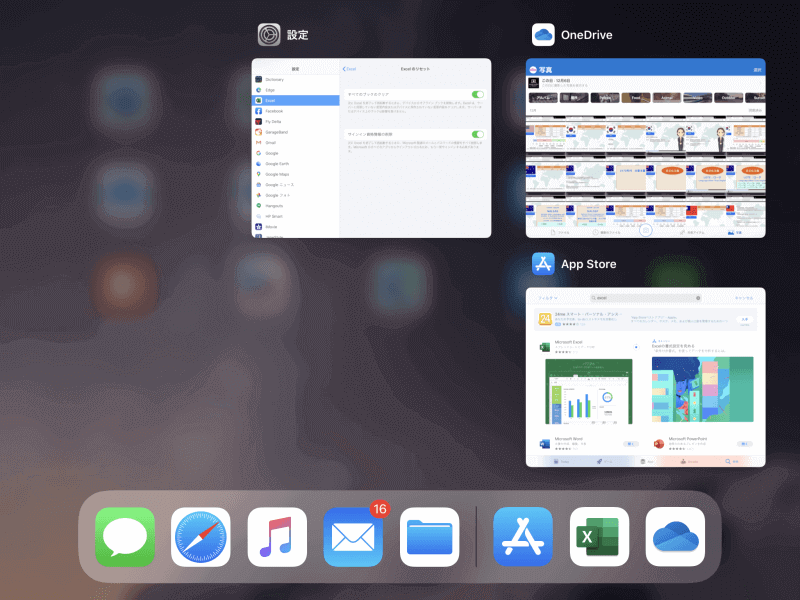
Task: Open the アルバム category tile in OneDrive
Action: [x=543, y=97]
